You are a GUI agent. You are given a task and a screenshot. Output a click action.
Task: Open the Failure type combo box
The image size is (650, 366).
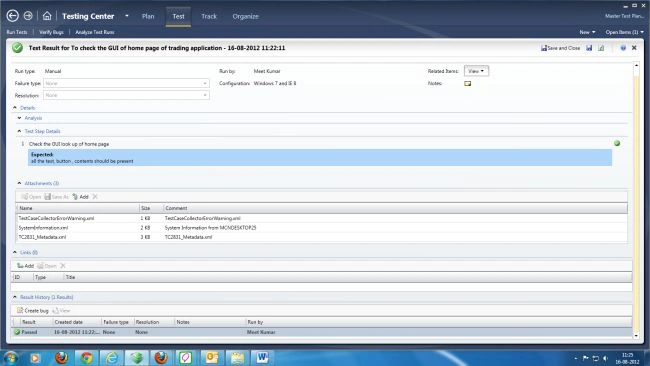[x=126, y=83]
